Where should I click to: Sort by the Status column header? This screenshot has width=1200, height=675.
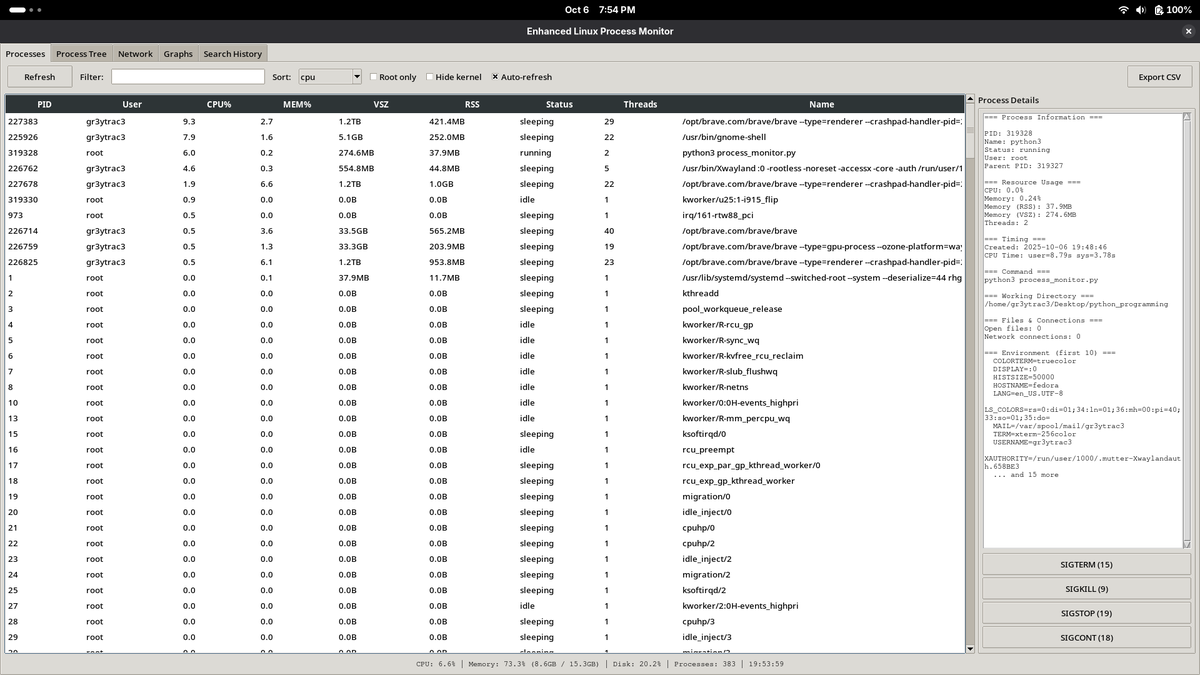pos(559,104)
